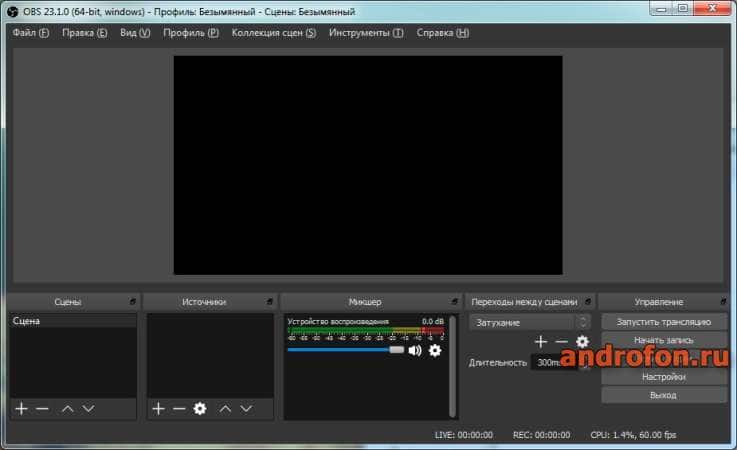
Task: Click the LIVE: 00:00:00 status
Action: pos(464,435)
